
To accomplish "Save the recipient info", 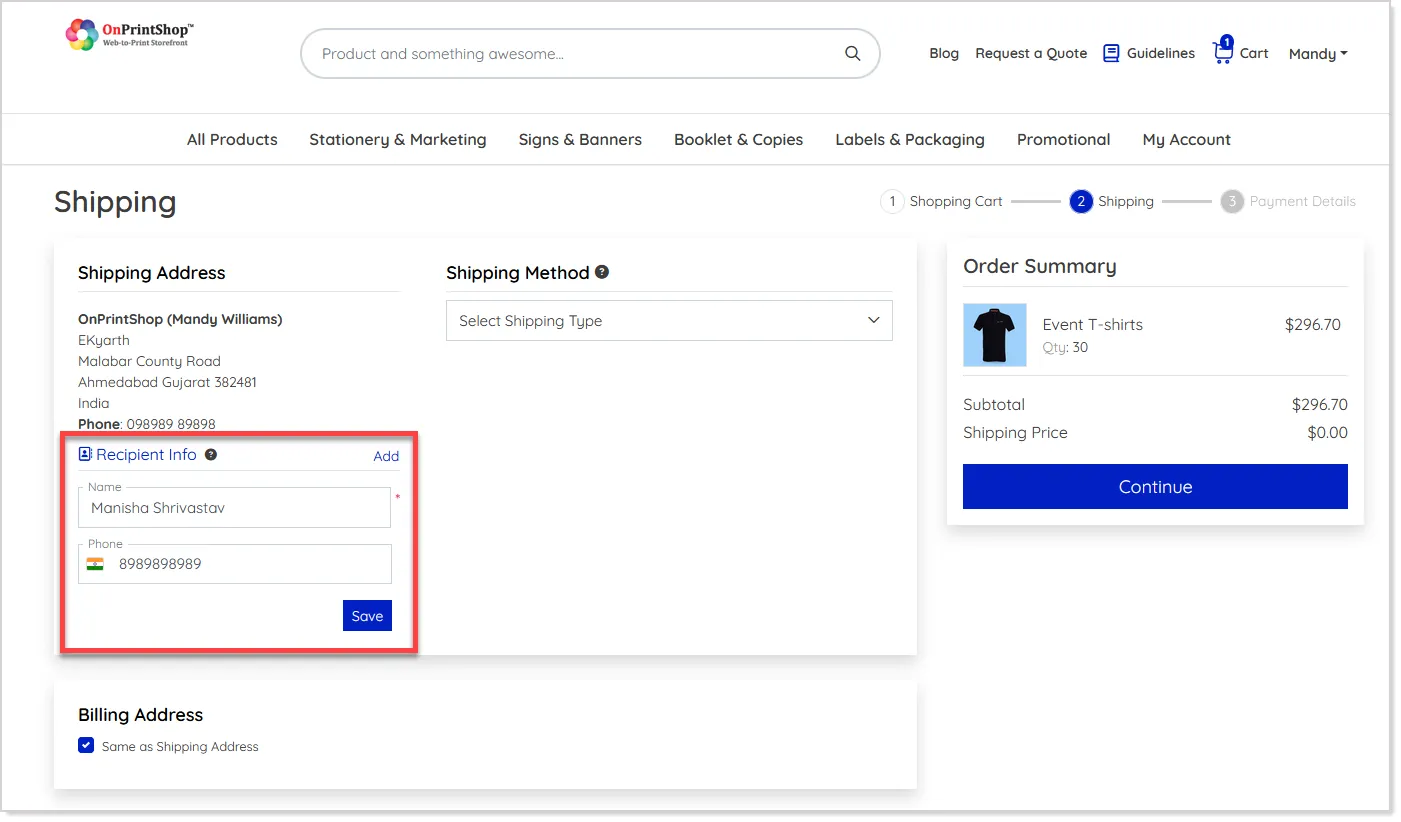I will click(367, 616).
